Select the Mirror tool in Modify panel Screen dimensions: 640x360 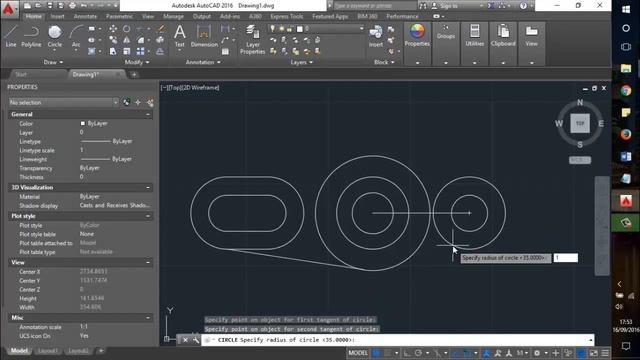[127, 40]
